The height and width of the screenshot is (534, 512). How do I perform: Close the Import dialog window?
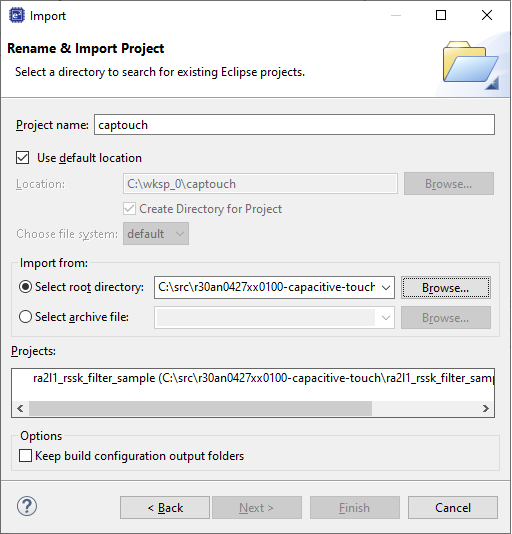click(487, 15)
